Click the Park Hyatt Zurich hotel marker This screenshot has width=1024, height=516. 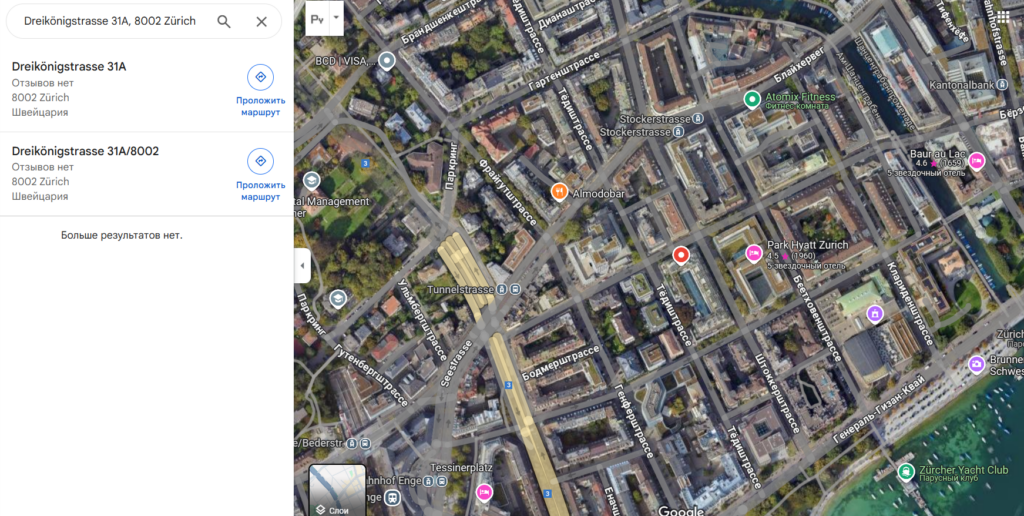pyautogui.click(x=754, y=252)
